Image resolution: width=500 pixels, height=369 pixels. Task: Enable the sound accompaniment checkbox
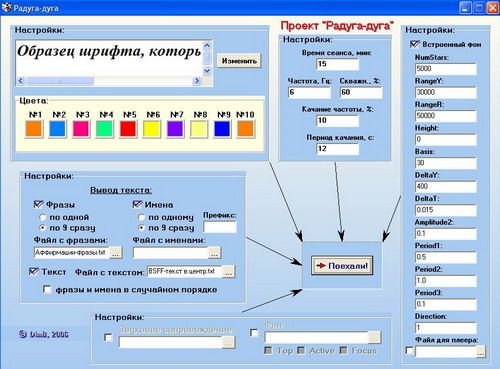click(108, 337)
